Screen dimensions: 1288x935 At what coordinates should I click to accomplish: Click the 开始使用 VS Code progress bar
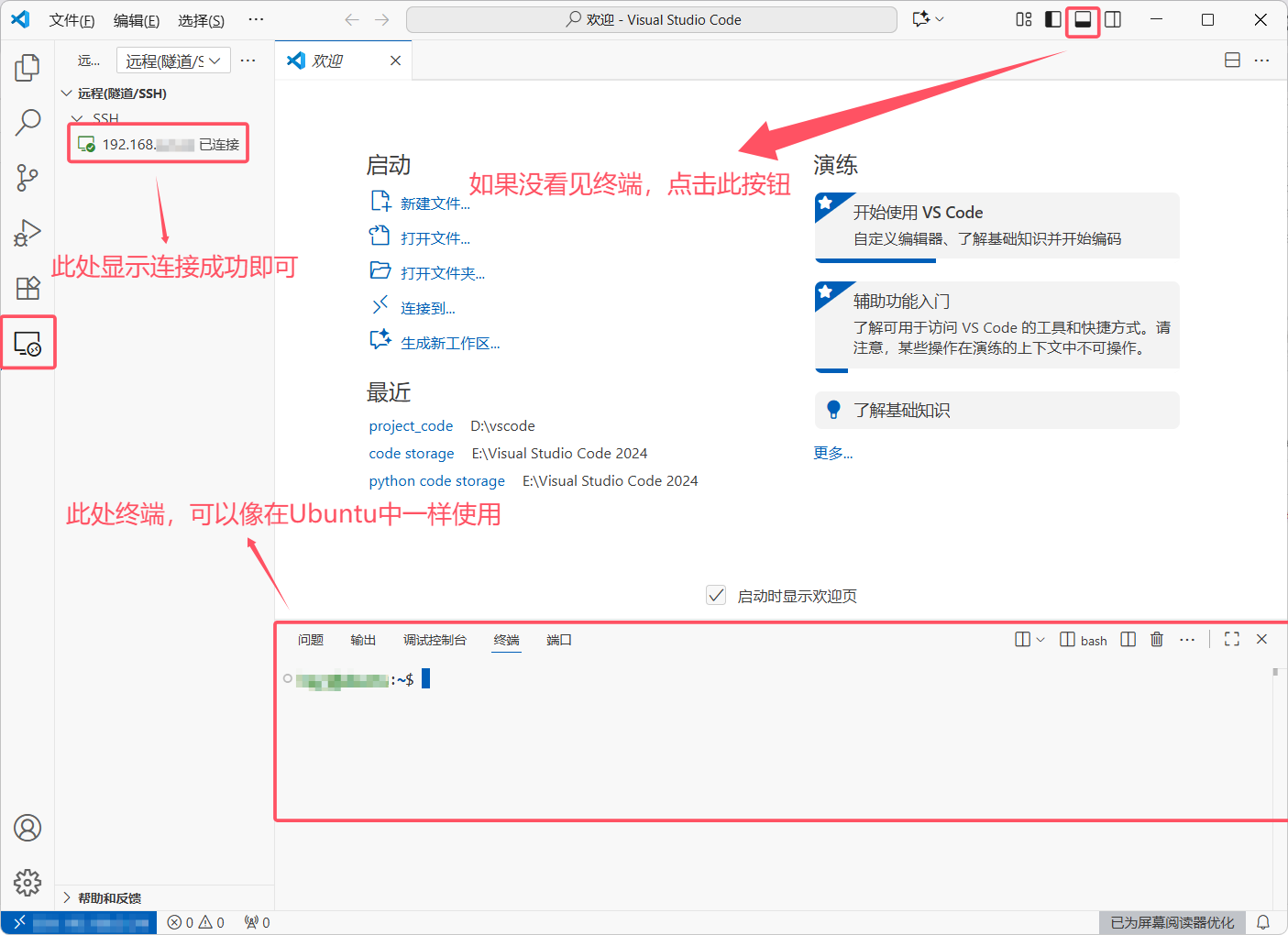[x=875, y=260]
